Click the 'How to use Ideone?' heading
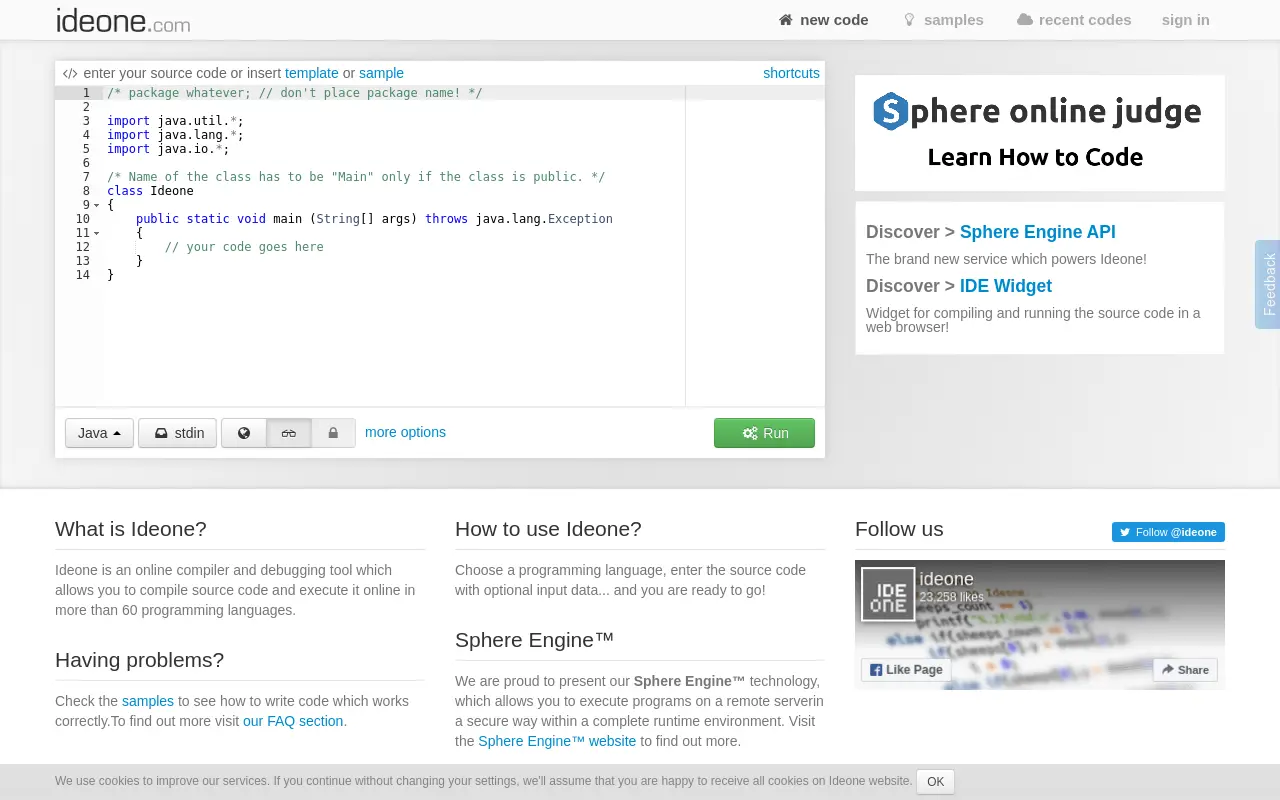Image resolution: width=1280 pixels, height=800 pixels. tap(548, 529)
